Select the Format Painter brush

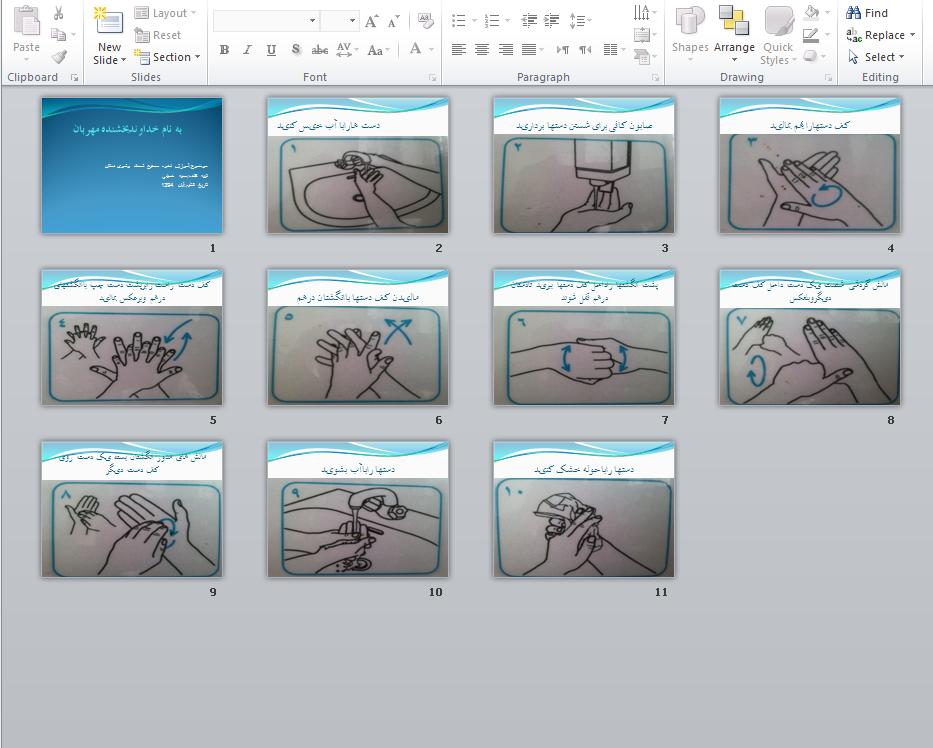point(59,57)
